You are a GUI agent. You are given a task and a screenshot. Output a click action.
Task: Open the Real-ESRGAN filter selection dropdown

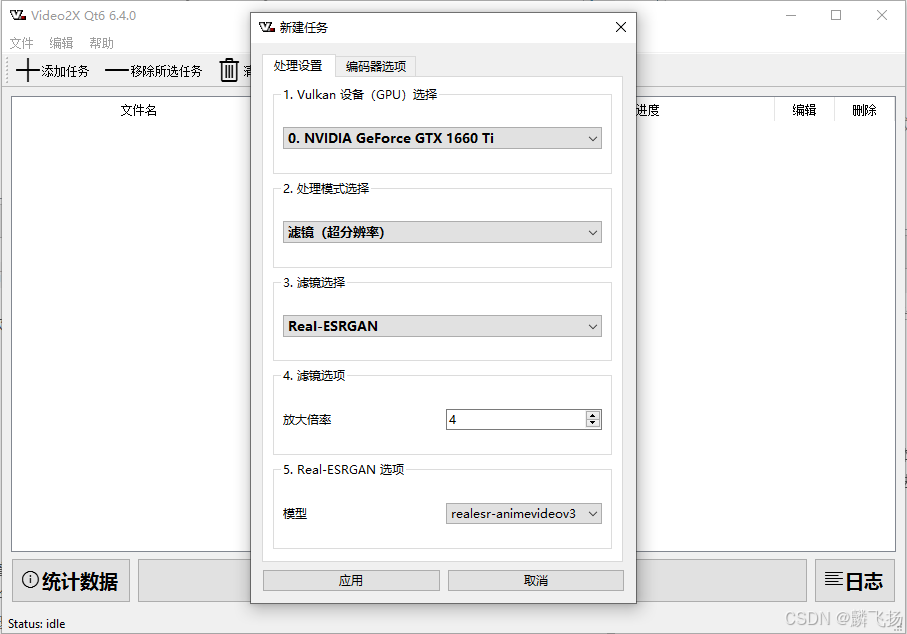(x=442, y=326)
